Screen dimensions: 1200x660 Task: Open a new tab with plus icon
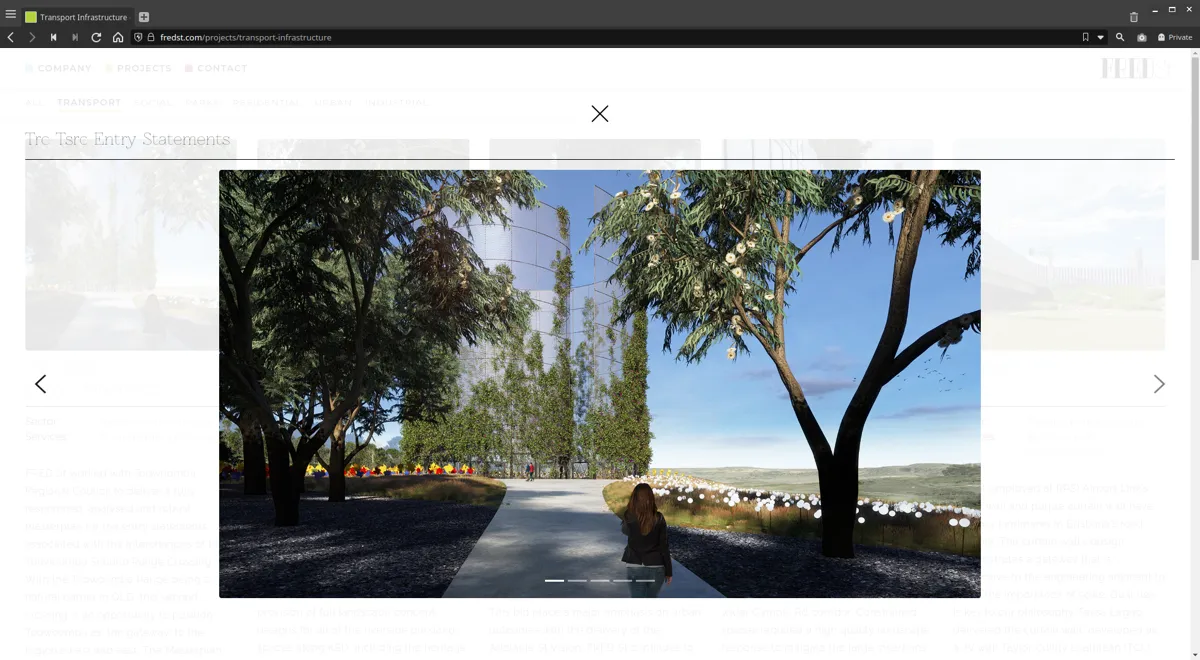point(144,17)
